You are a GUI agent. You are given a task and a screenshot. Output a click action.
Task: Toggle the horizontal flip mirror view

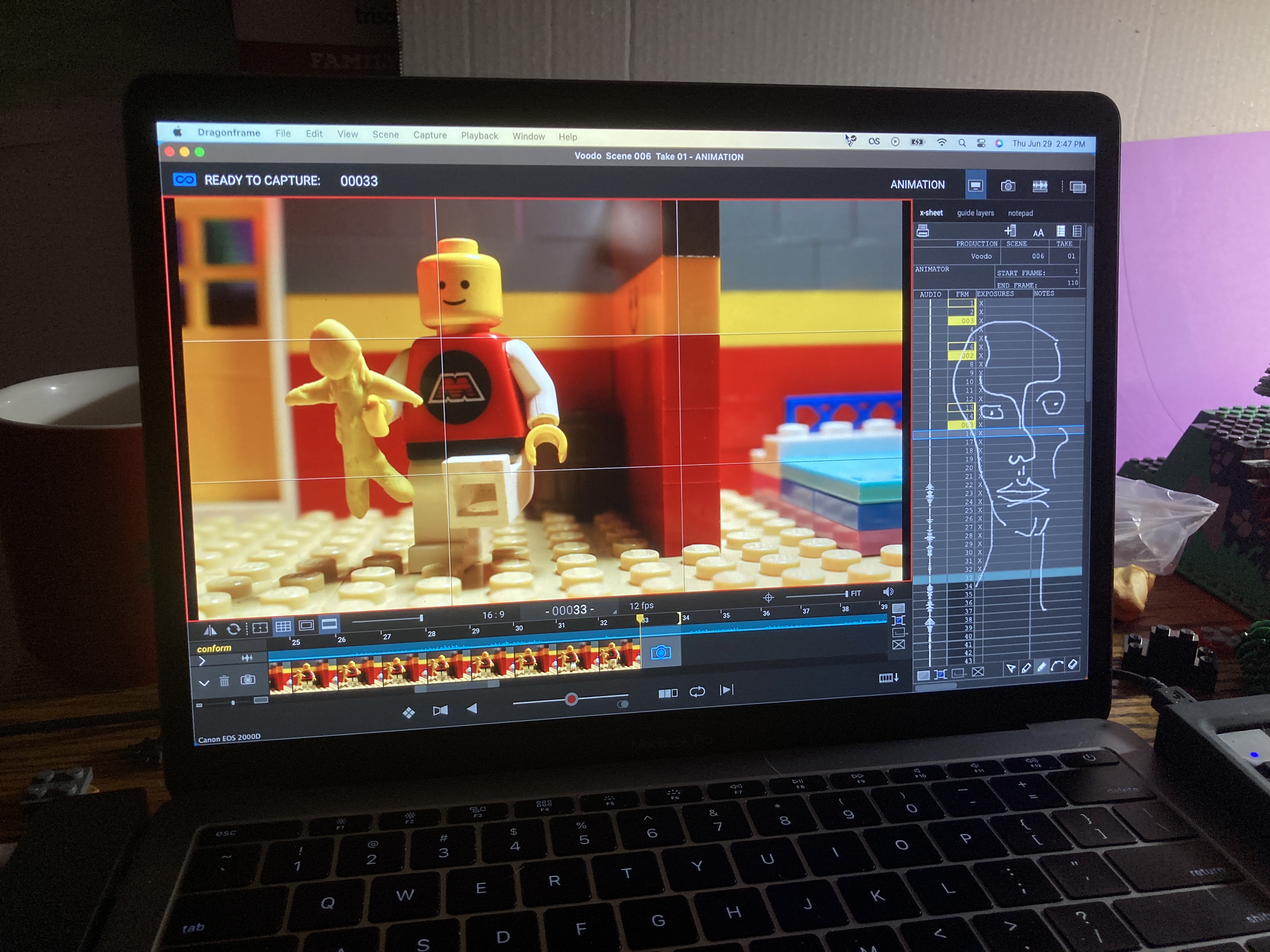pos(210,630)
